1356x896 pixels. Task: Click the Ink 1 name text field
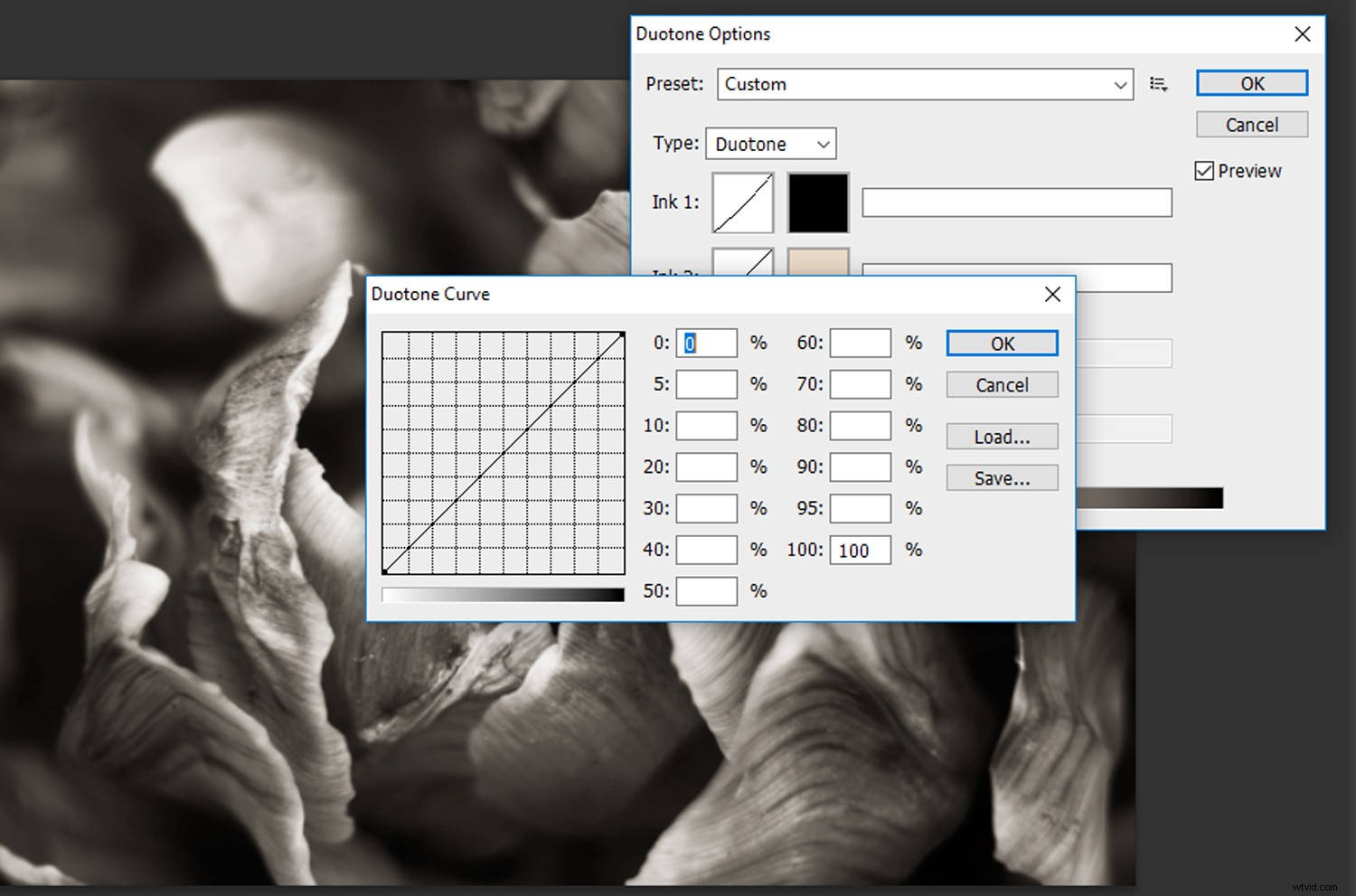(x=1016, y=203)
